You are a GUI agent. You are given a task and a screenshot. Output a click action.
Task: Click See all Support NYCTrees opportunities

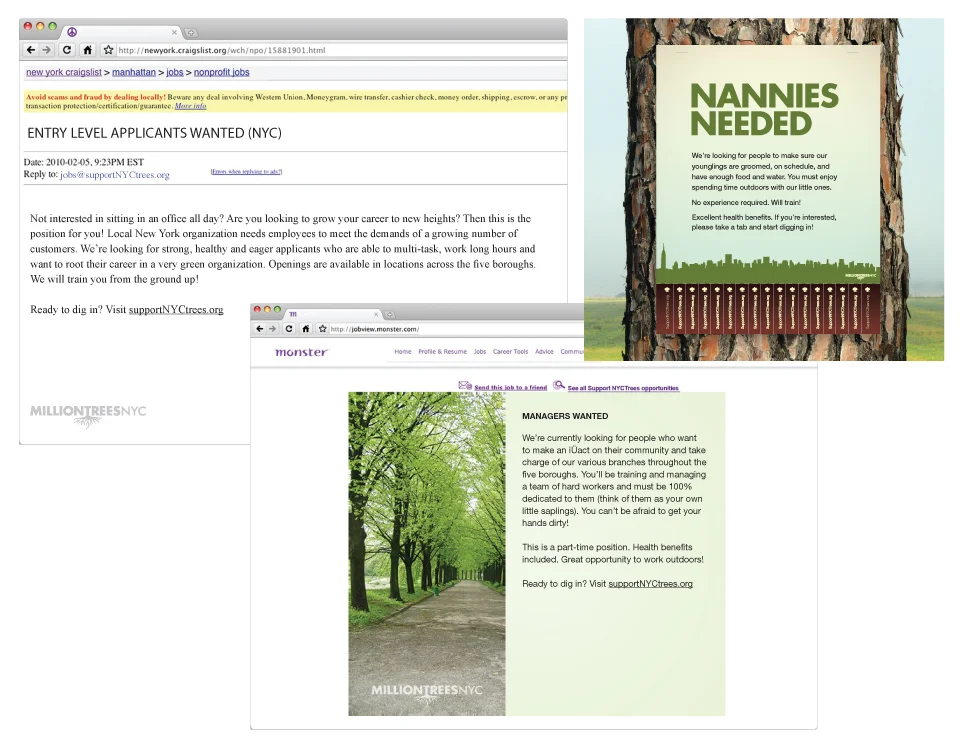click(623, 388)
